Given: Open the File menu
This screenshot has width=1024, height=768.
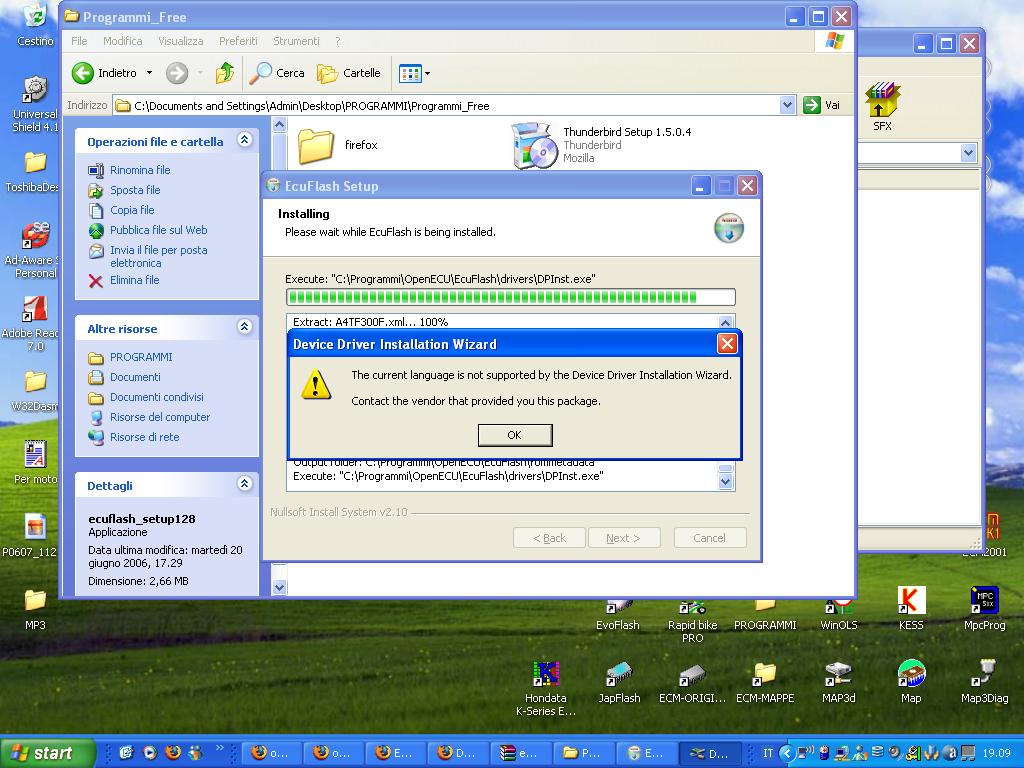Looking at the screenshot, I should 79,40.
